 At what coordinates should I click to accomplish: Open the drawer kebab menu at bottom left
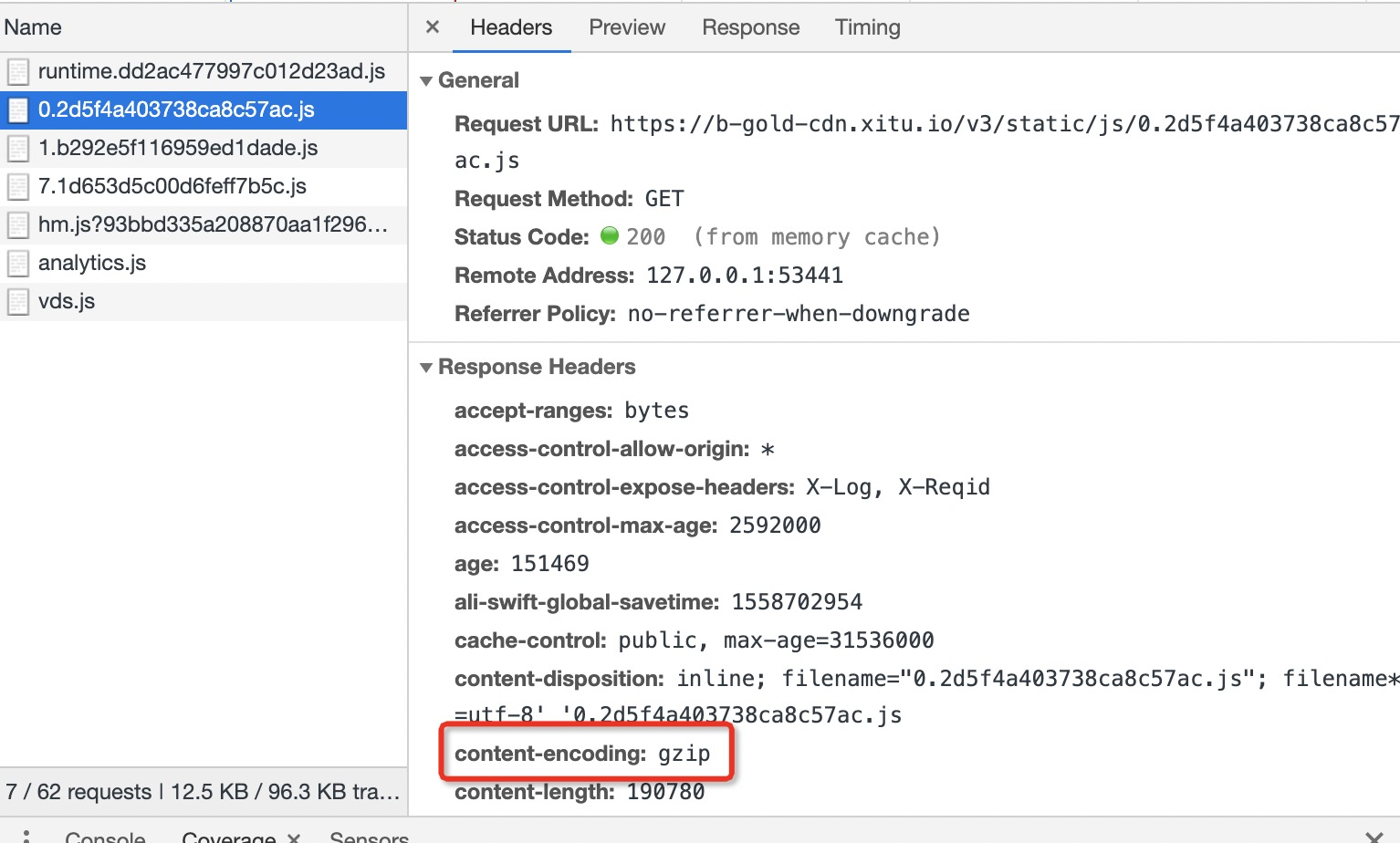pyautogui.click(x=26, y=837)
